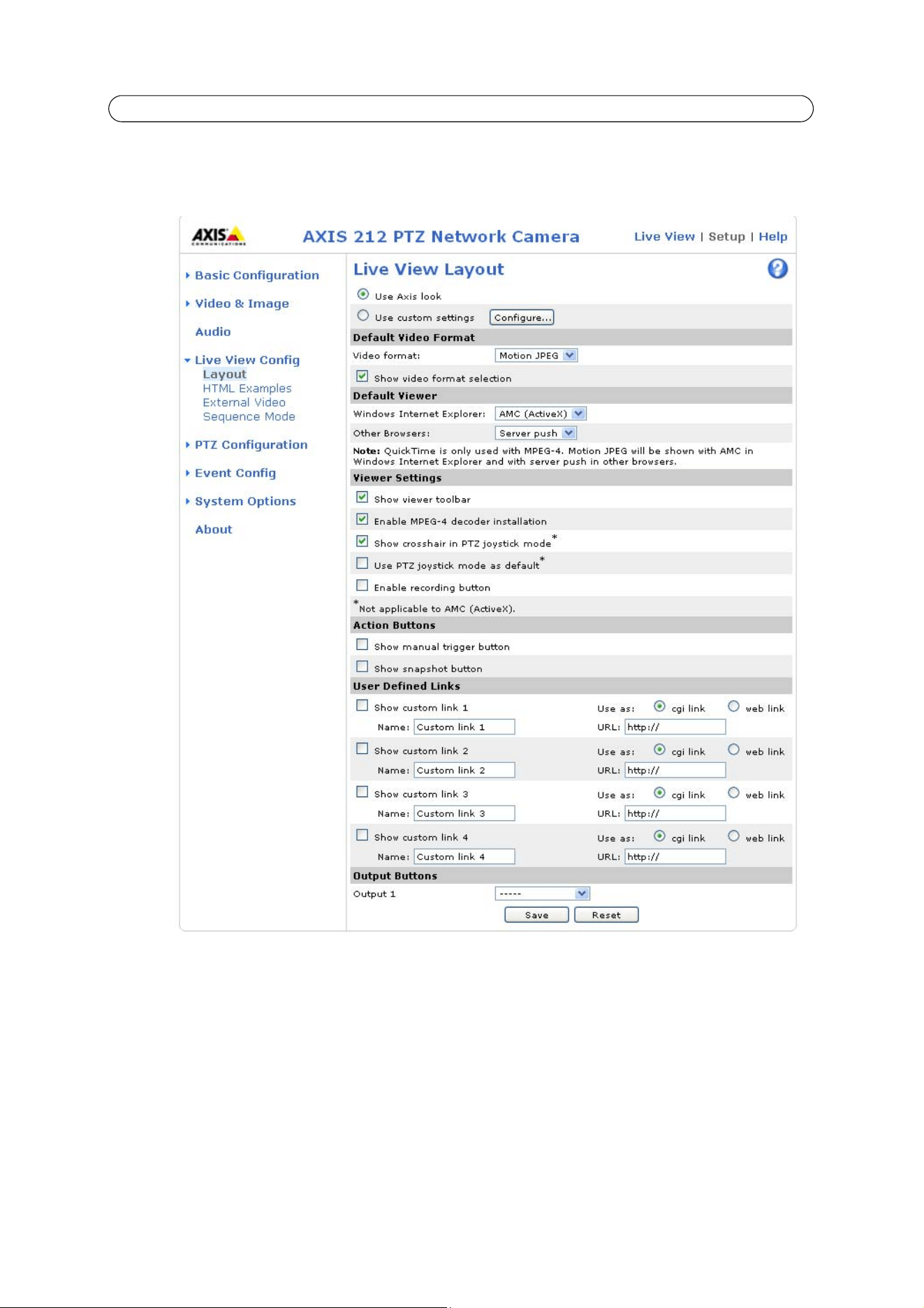Open External Video submenu item
The image size is (924, 1308).
[244, 402]
